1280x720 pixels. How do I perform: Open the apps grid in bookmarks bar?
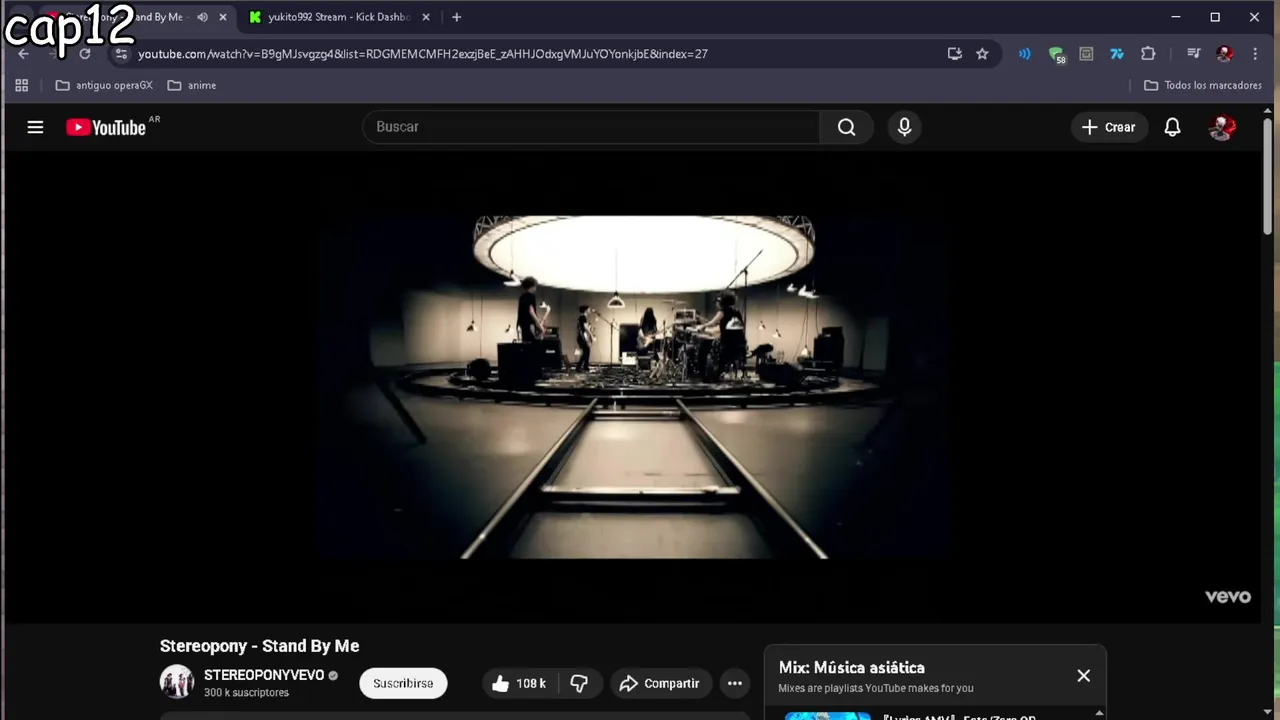click(21, 86)
